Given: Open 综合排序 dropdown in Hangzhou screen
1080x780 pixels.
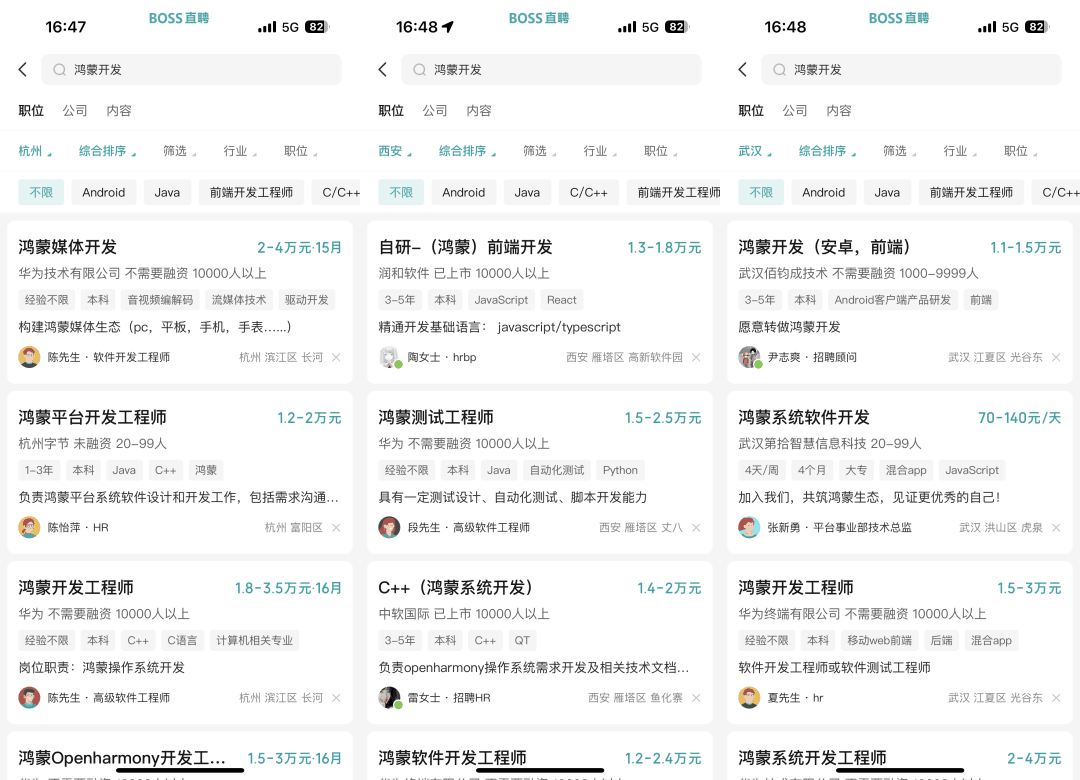Looking at the screenshot, I should [107, 151].
